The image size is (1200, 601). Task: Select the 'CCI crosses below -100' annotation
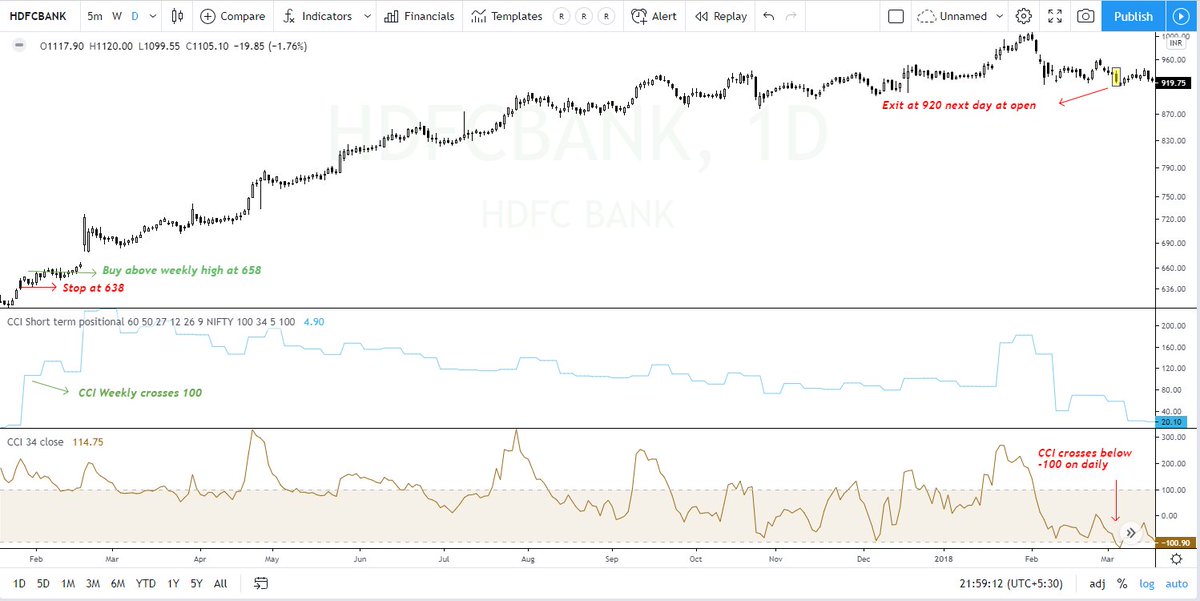click(1086, 459)
